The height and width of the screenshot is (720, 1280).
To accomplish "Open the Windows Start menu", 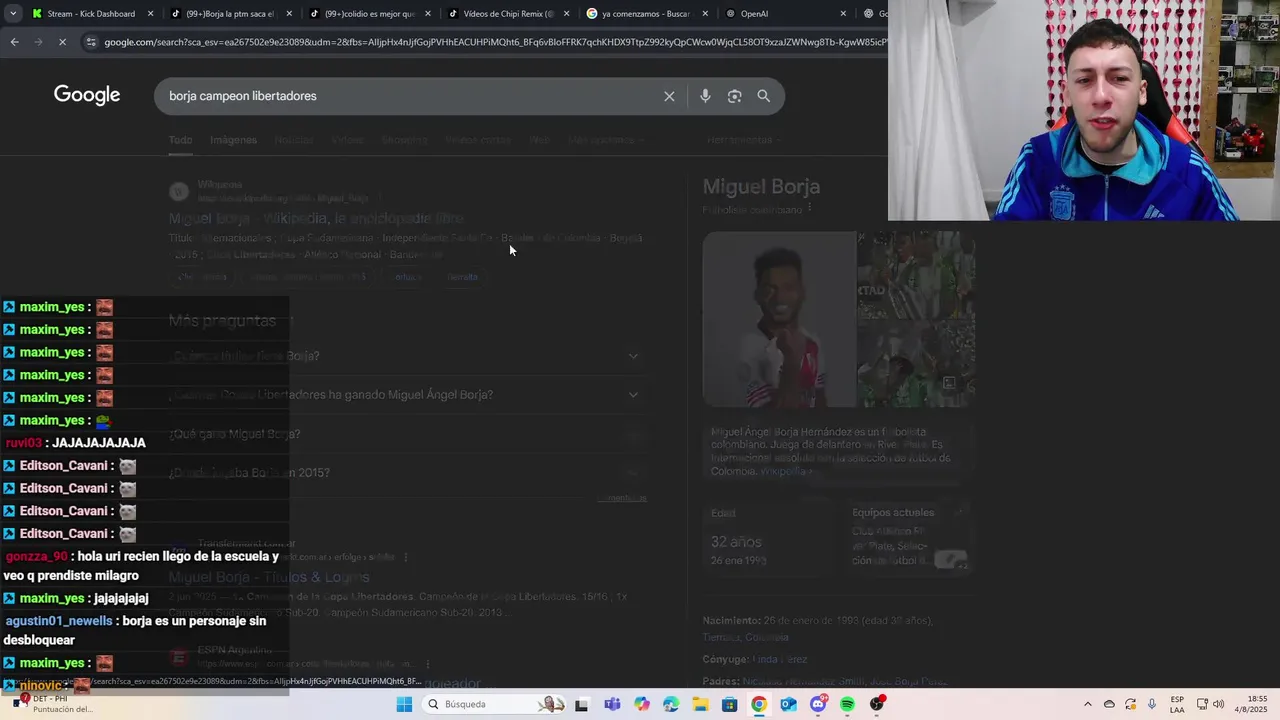I will [404, 704].
